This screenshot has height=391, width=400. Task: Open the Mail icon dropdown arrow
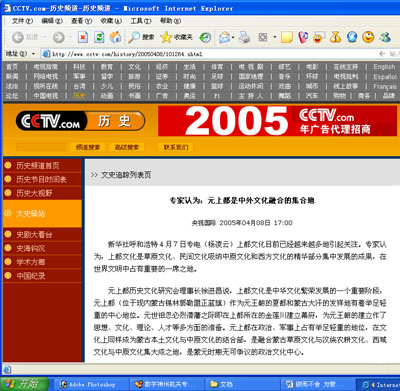click(x=233, y=37)
